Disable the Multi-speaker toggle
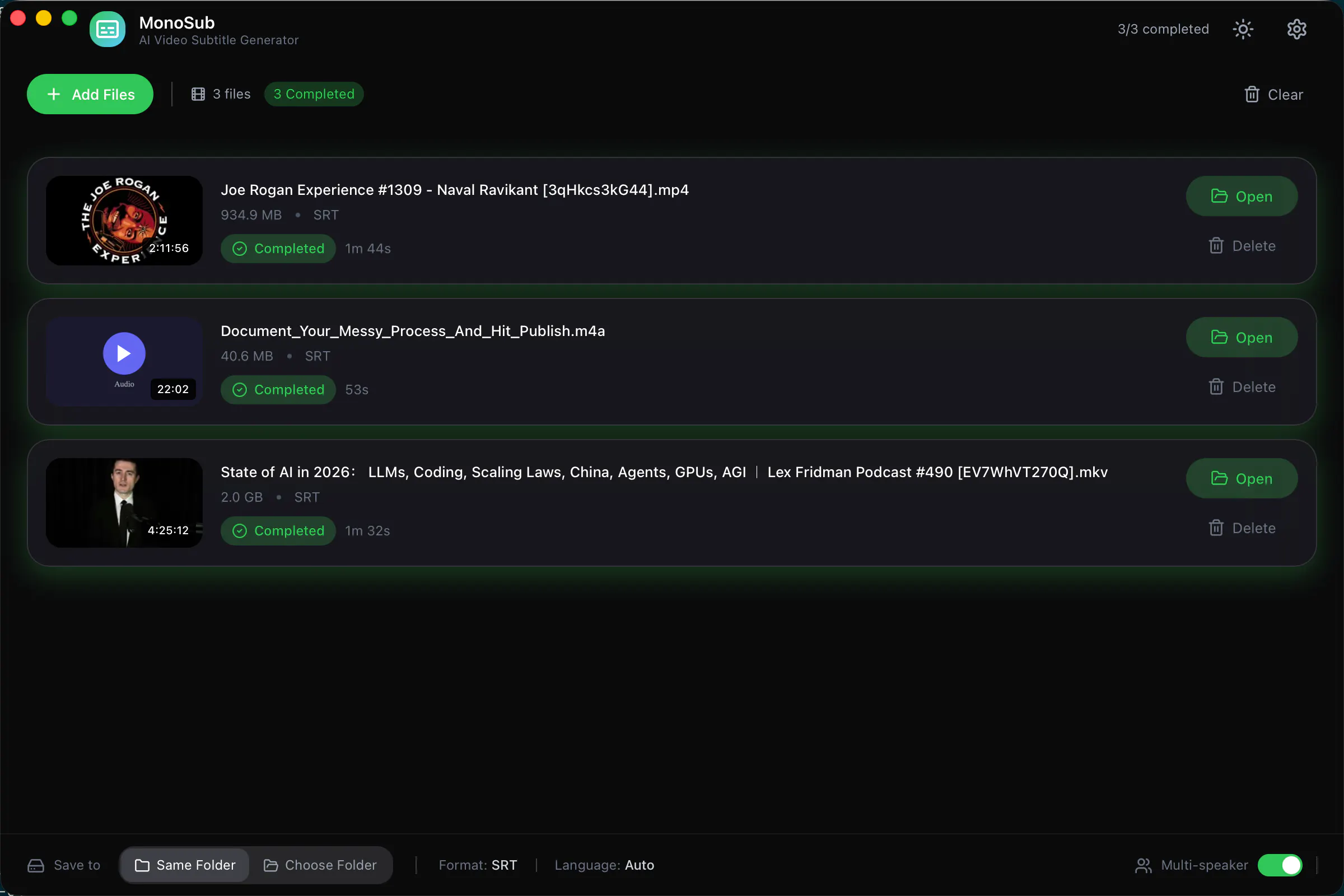The width and height of the screenshot is (1344, 896). click(x=1280, y=866)
